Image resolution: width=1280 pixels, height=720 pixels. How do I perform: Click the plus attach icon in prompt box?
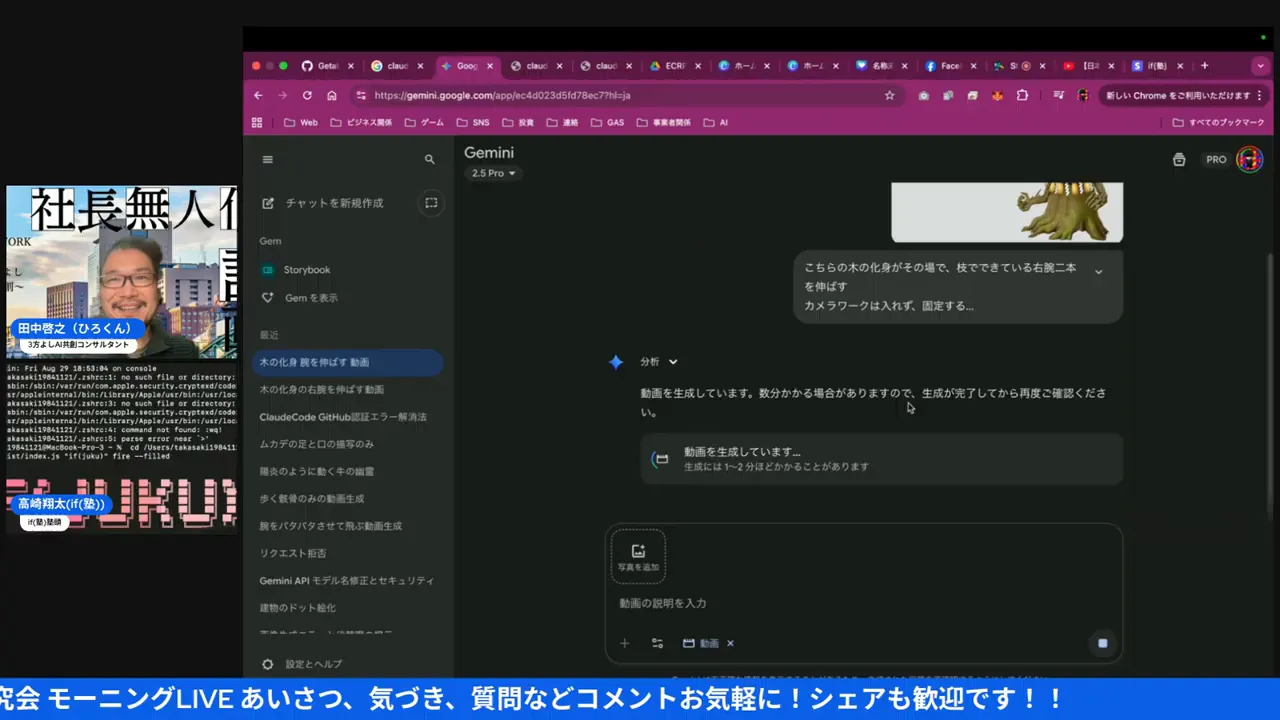[x=625, y=643]
